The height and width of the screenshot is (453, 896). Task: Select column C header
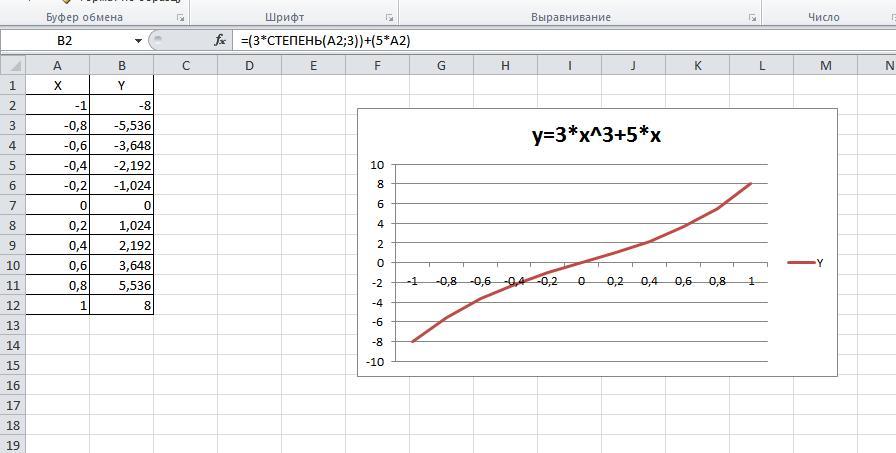(185, 66)
